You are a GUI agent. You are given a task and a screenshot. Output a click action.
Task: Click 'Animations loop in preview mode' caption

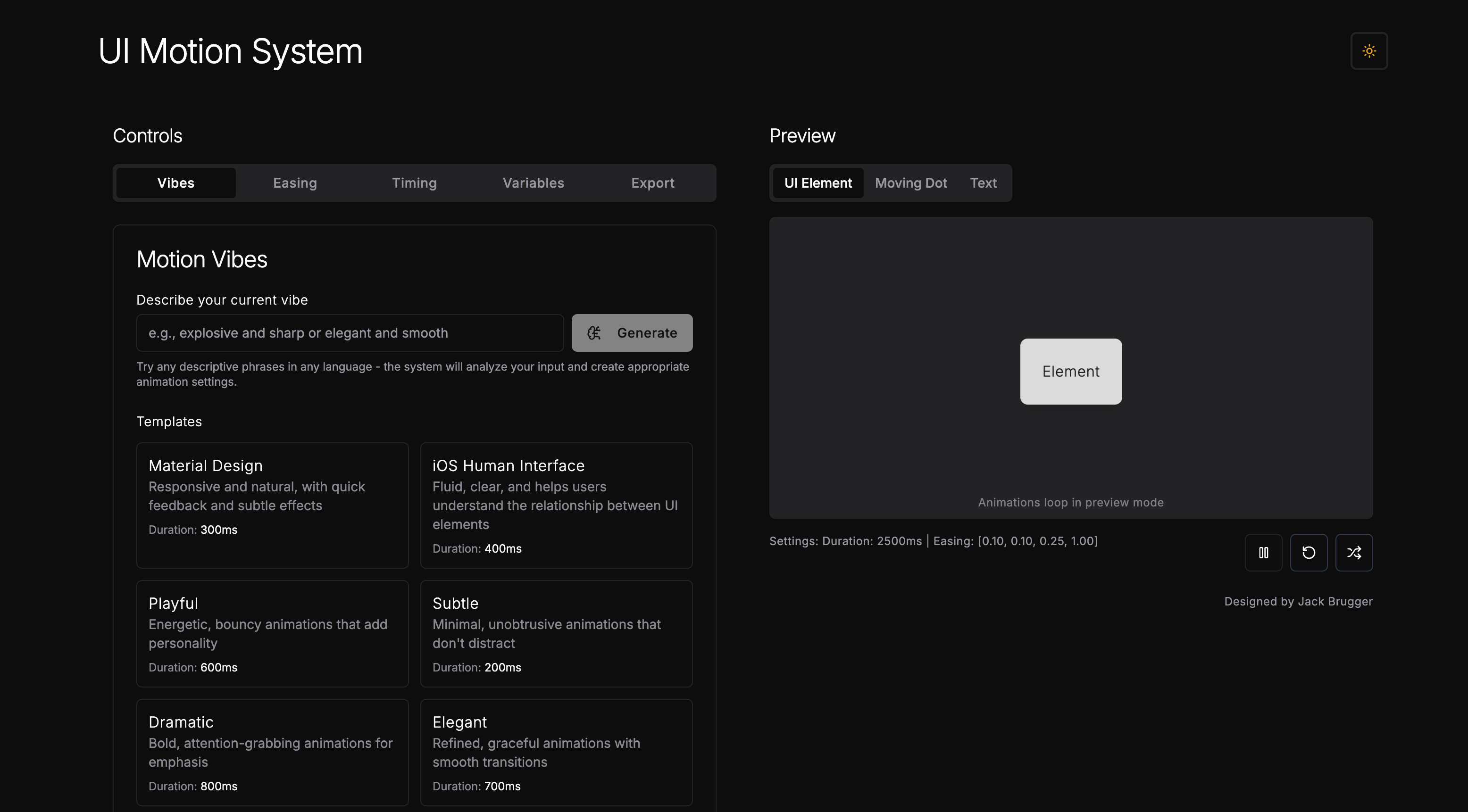point(1071,502)
